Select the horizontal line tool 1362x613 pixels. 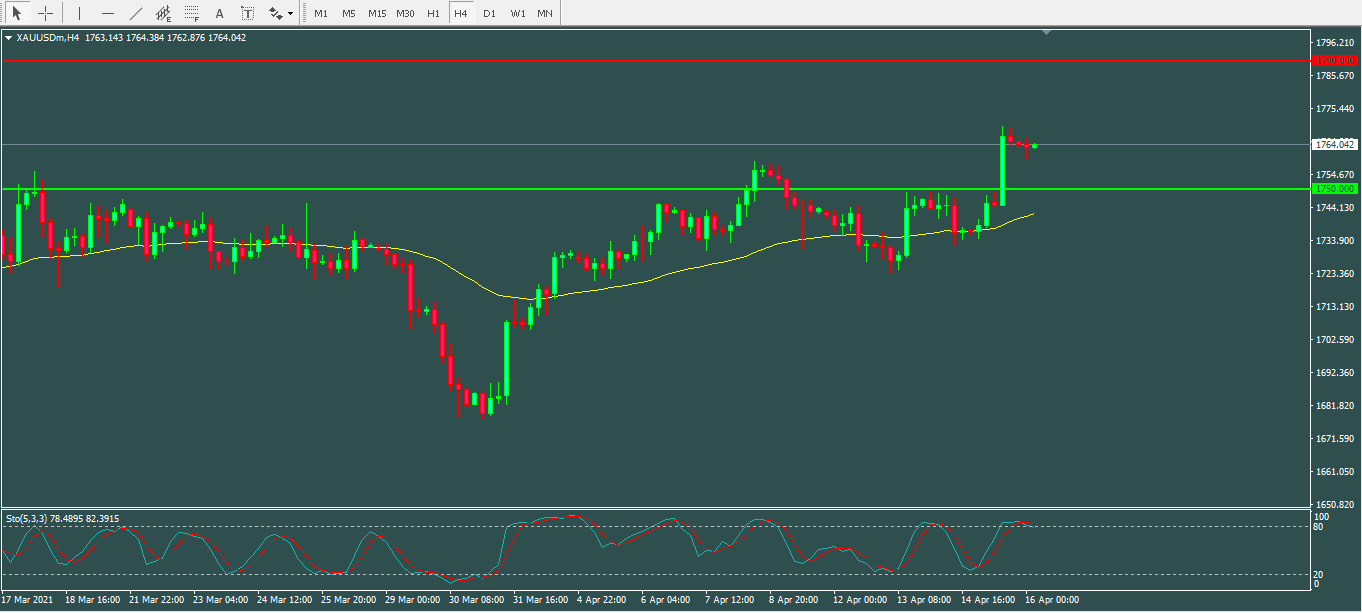108,13
